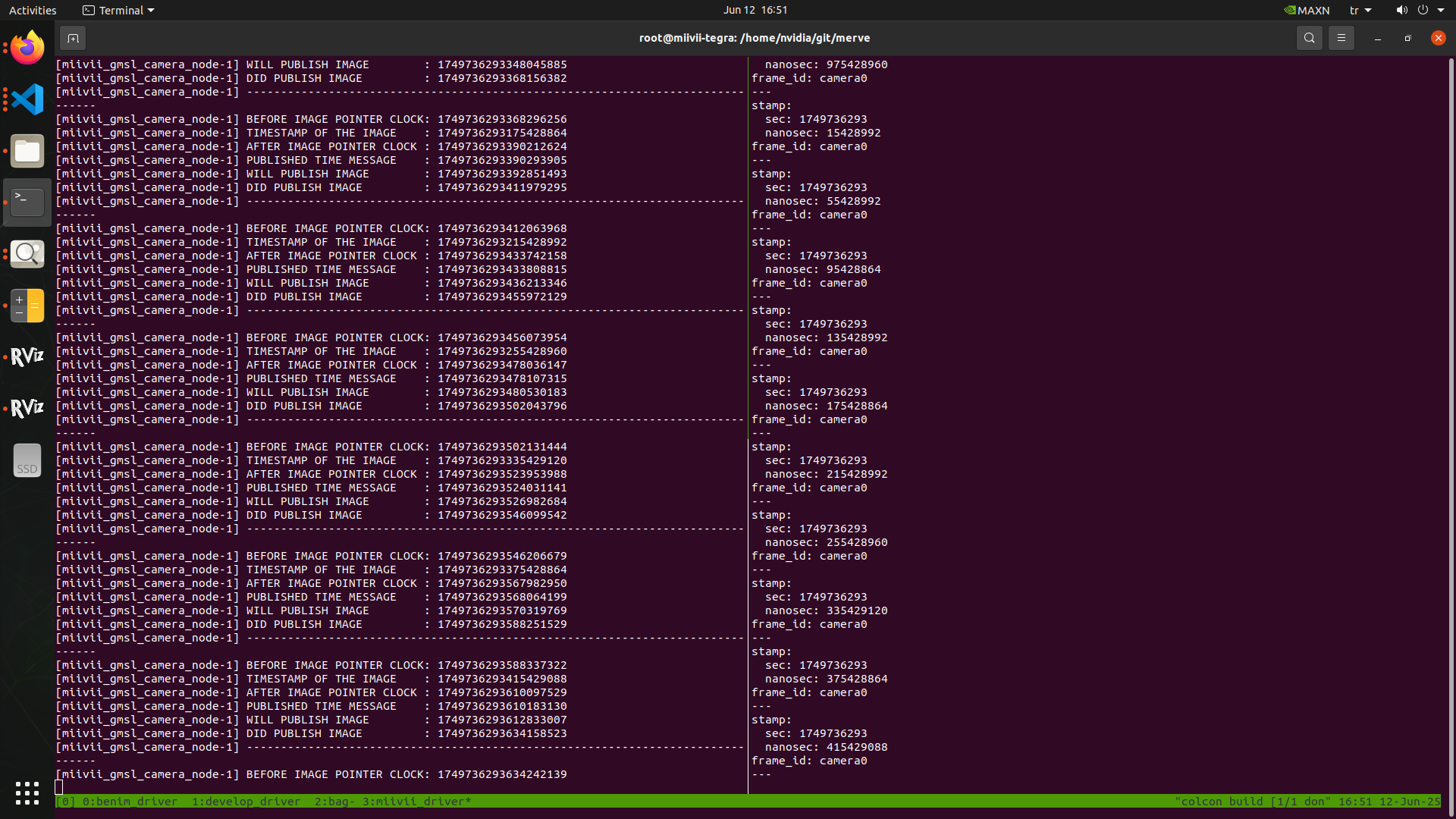Open Firefox from the dock

tap(27, 48)
